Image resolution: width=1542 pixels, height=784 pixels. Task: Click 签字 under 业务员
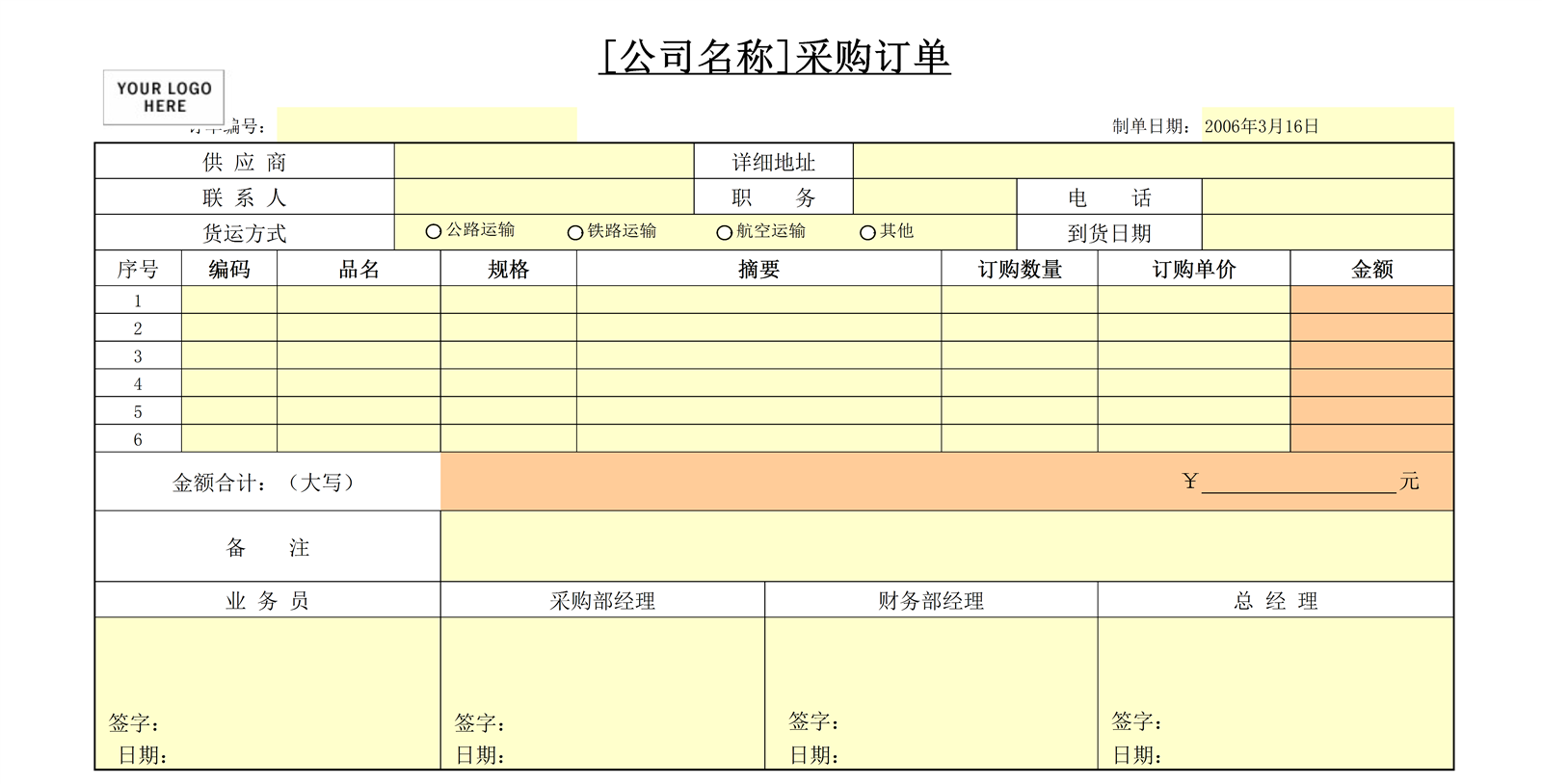pyautogui.click(x=134, y=723)
